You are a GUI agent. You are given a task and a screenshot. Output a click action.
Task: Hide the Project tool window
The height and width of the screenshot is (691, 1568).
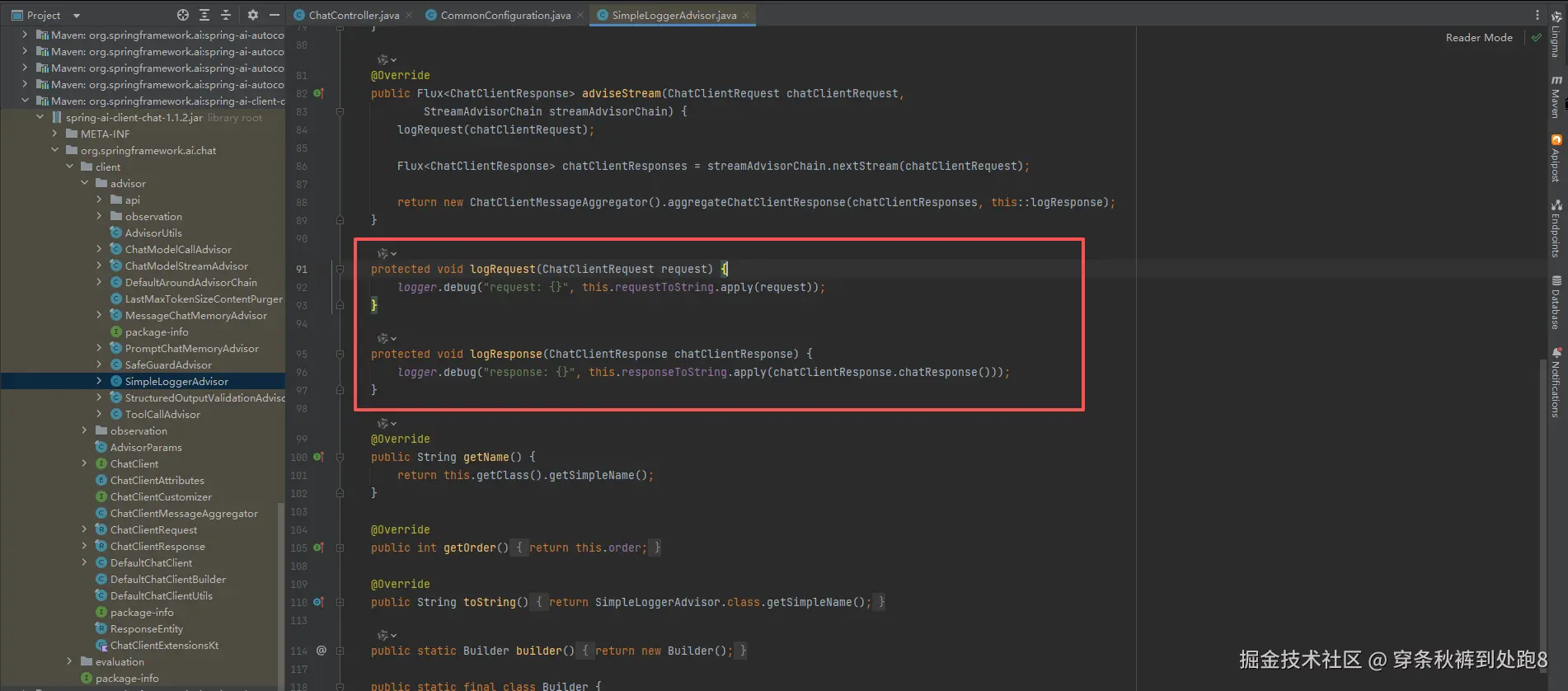(275, 15)
